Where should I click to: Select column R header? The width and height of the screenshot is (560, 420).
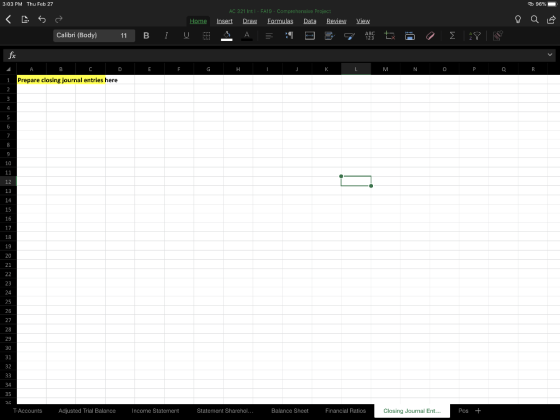[533, 69]
